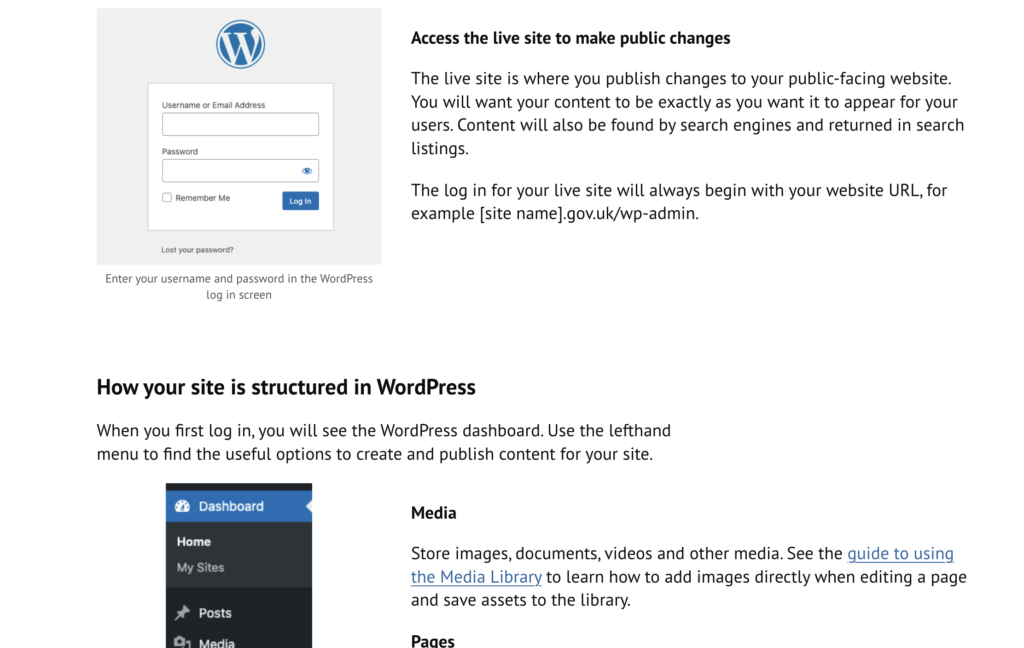Select the Media label in the dark sidebar
This screenshot has width=1024, height=648.
(x=217, y=642)
